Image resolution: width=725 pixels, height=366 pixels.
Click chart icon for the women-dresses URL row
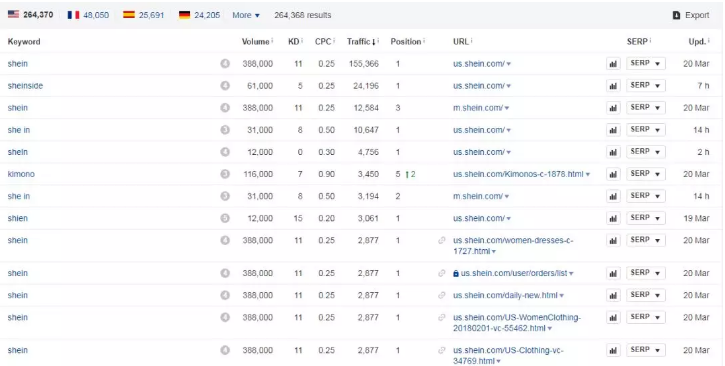613,240
